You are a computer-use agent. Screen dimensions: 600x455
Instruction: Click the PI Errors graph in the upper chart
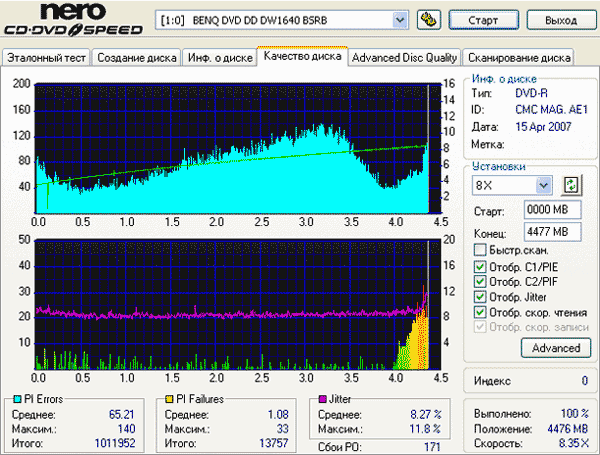[238, 148]
